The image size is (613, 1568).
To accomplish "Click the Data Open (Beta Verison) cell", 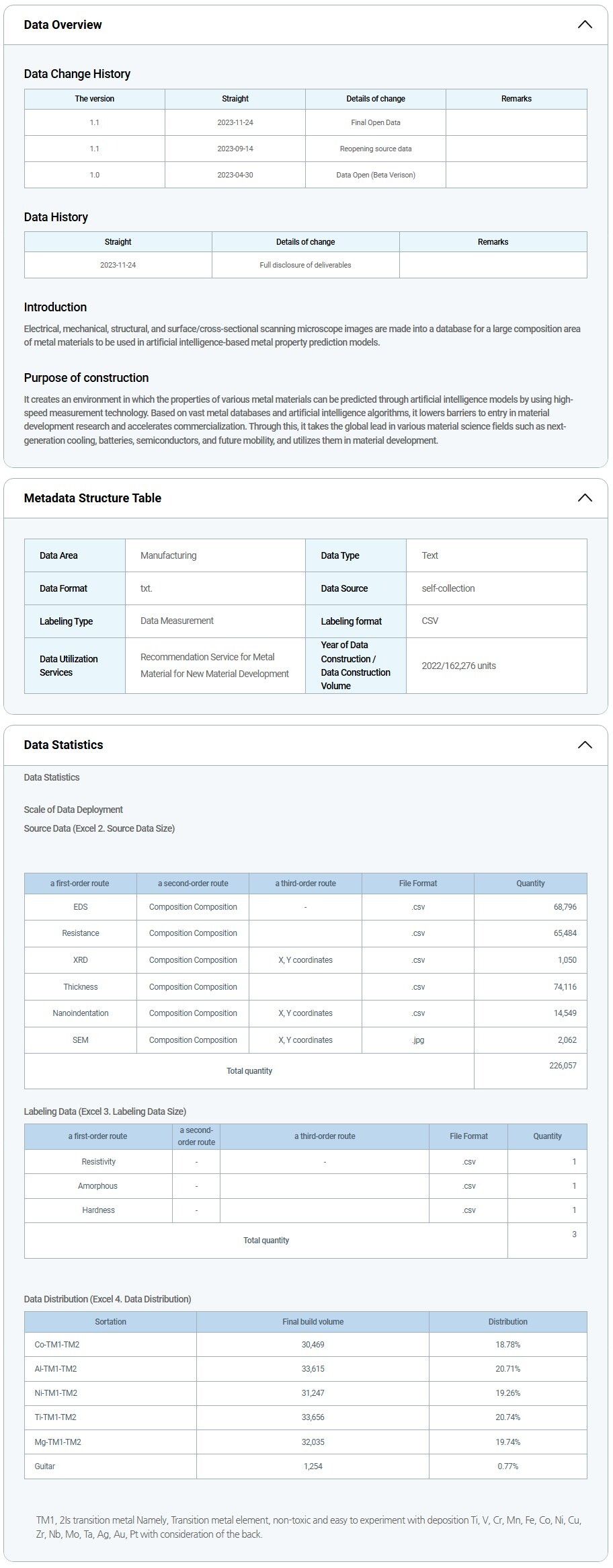I will (x=375, y=175).
